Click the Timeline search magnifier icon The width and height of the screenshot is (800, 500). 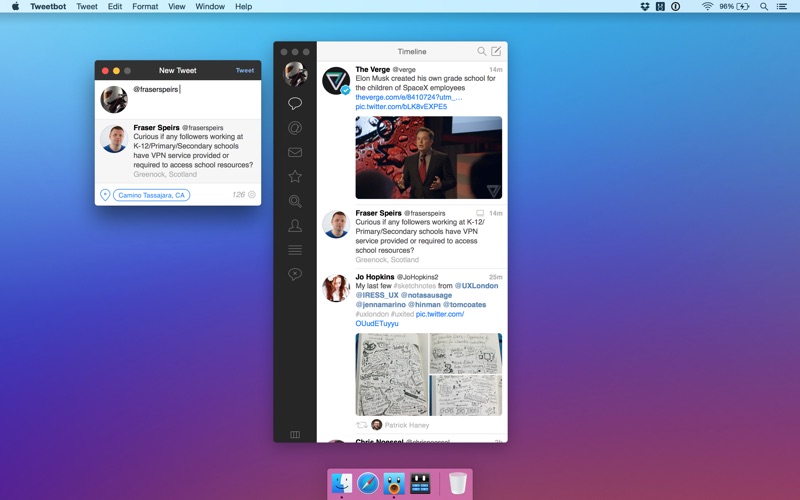(481, 51)
